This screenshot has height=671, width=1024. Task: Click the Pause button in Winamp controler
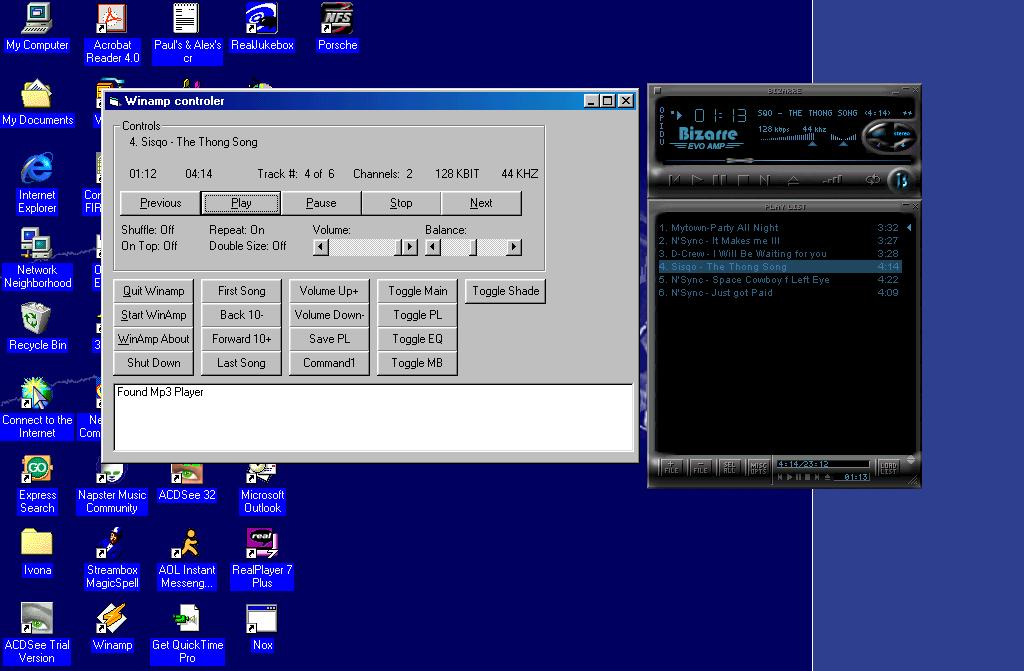point(321,203)
